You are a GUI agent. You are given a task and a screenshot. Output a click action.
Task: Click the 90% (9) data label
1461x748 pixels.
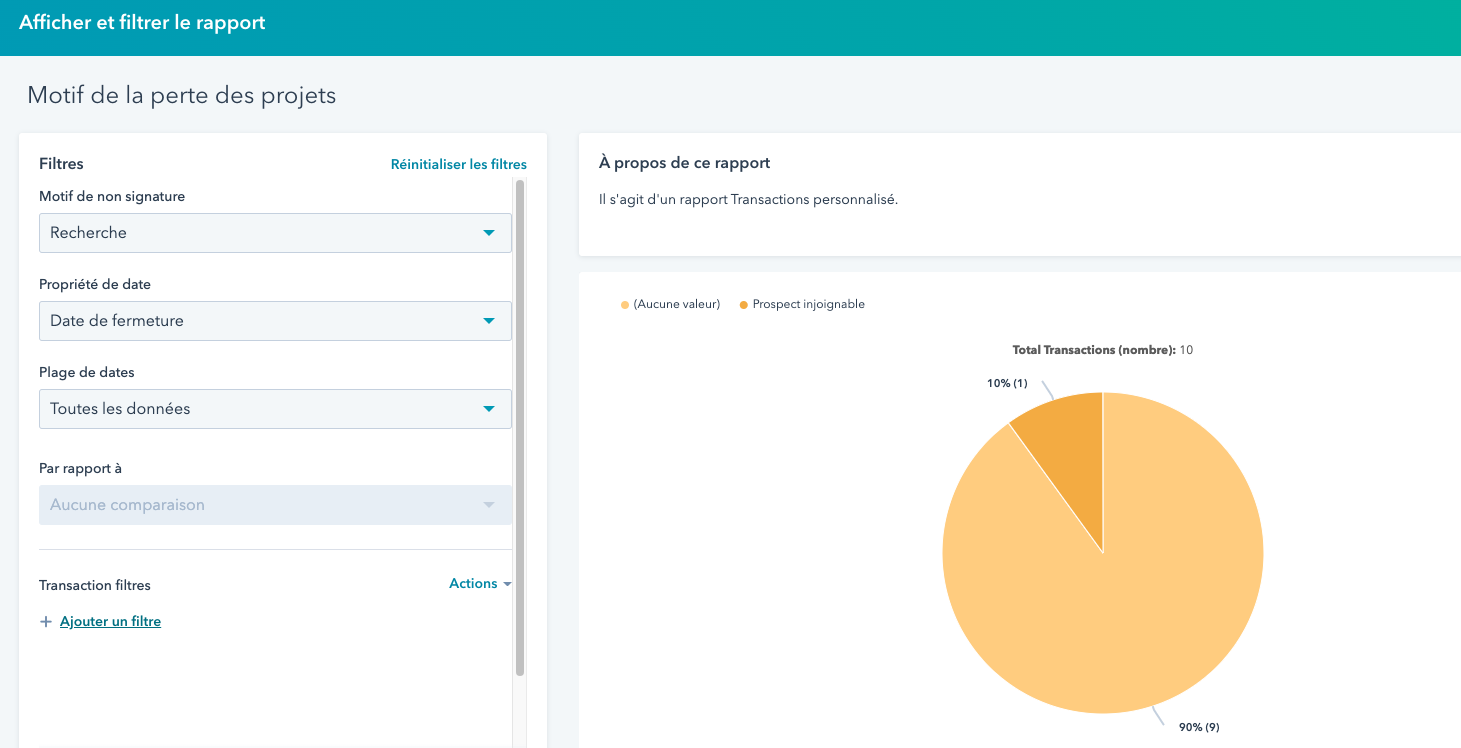[x=1199, y=727]
